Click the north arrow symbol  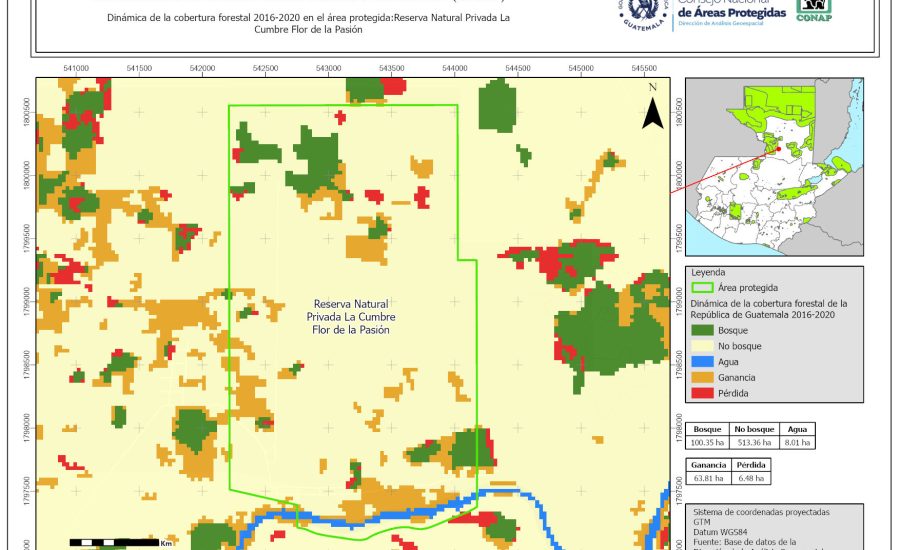(652, 108)
